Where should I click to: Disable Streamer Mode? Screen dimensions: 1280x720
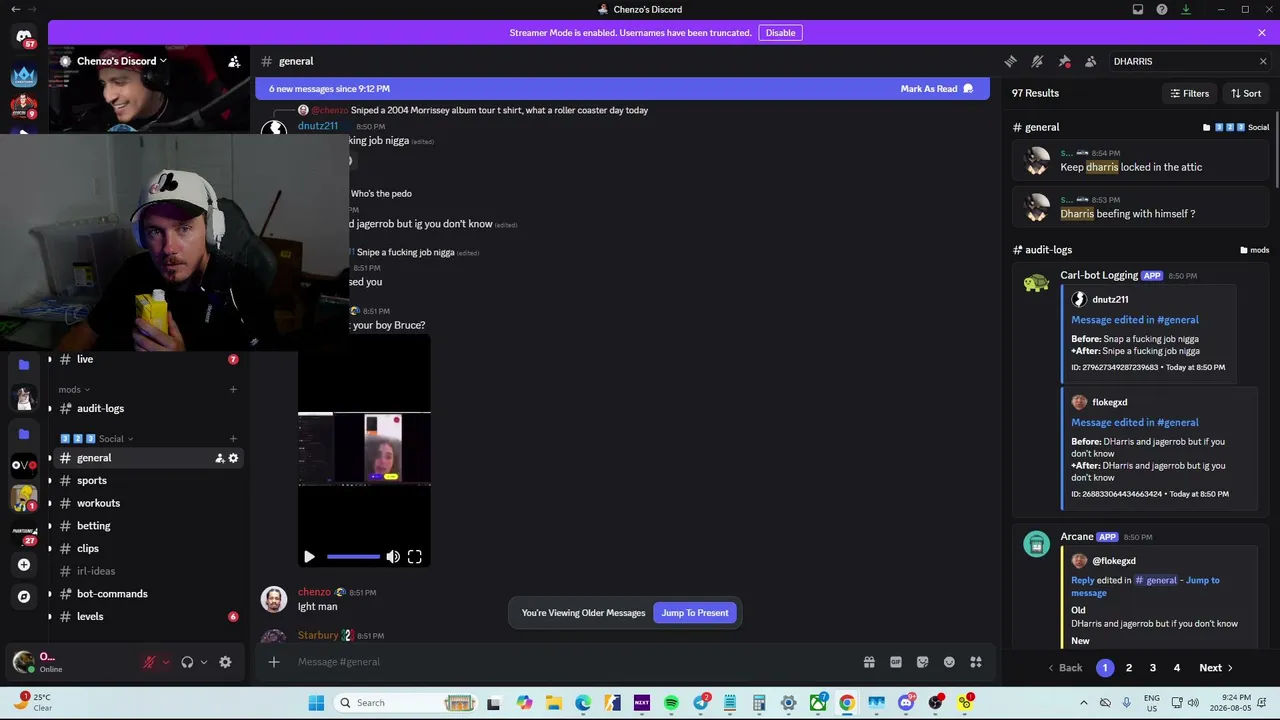tap(780, 33)
